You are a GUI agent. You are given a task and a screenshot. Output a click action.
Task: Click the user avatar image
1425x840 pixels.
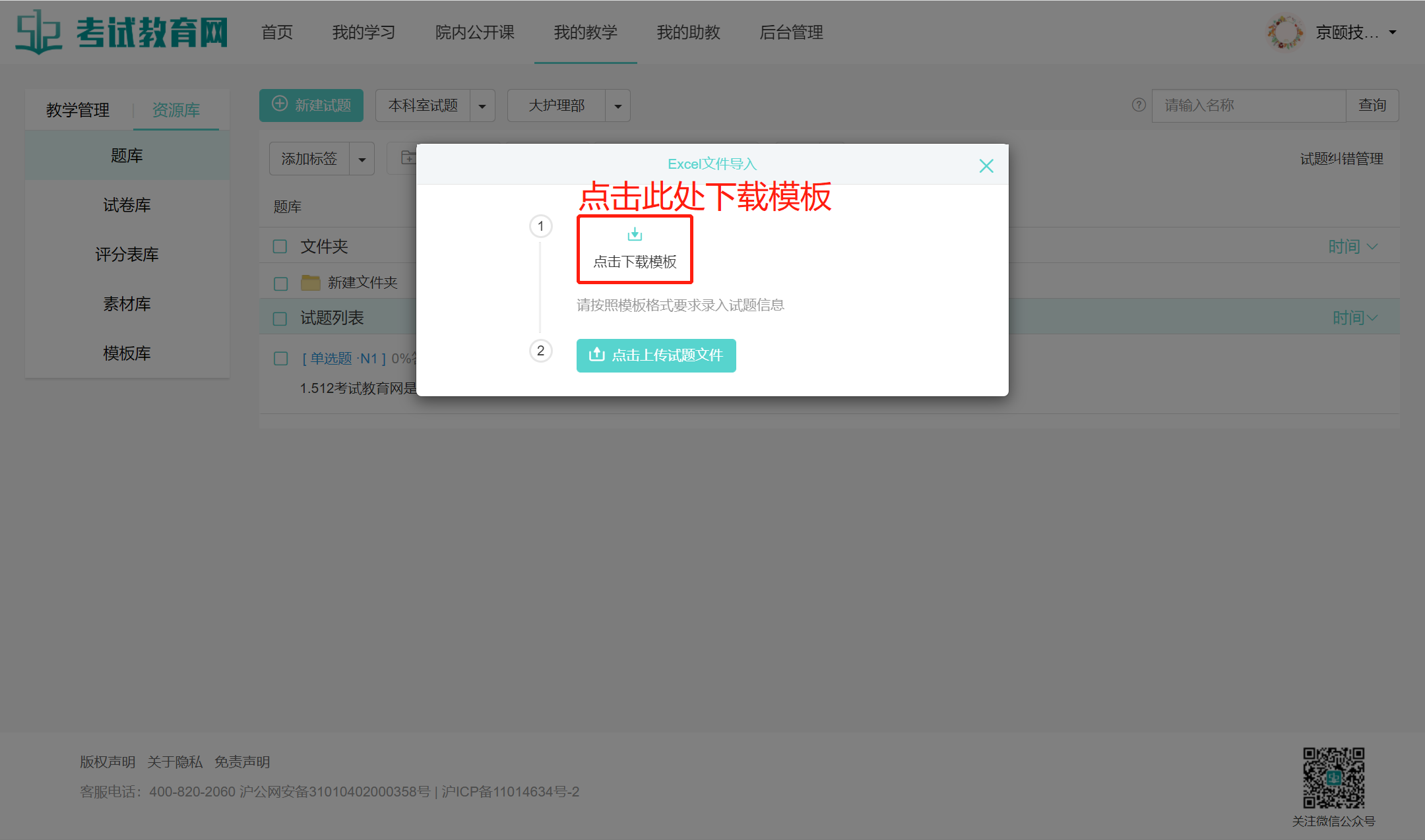pos(1284,32)
